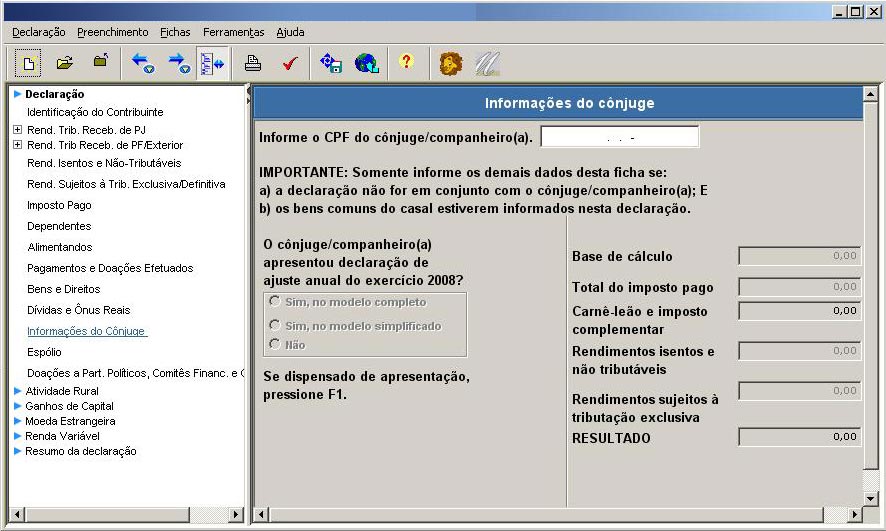Click the new declaration icon
886x531 pixels.
click(x=27, y=63)
